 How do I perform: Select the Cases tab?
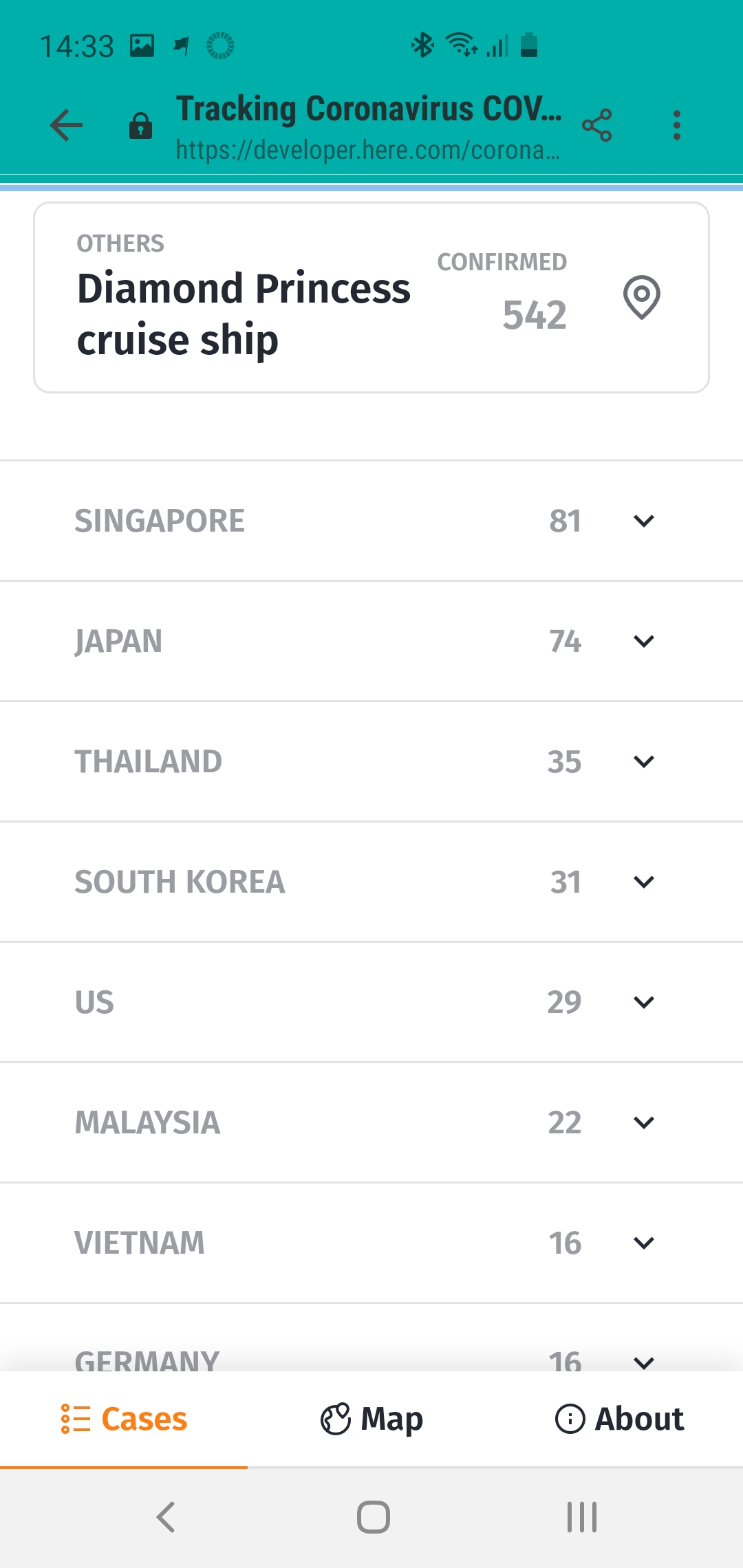124,1419
